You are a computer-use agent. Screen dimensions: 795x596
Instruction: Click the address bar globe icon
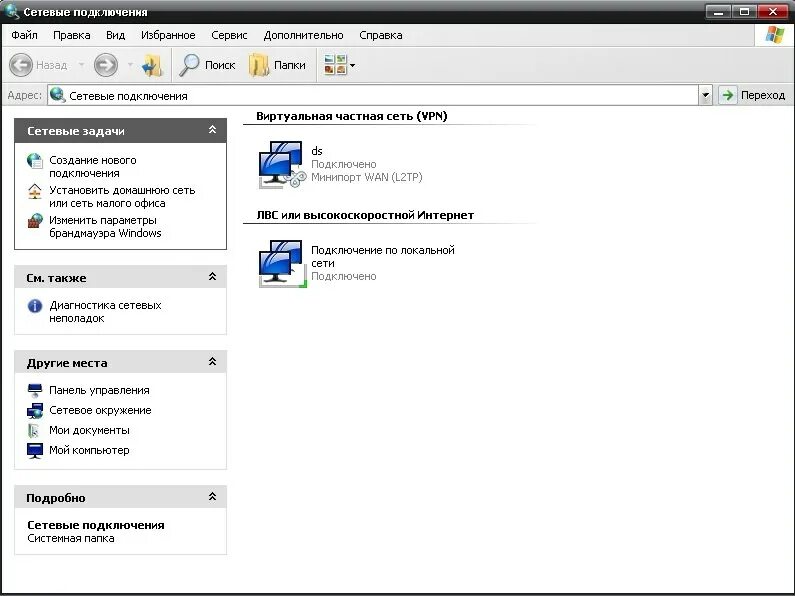pos(58,95)
